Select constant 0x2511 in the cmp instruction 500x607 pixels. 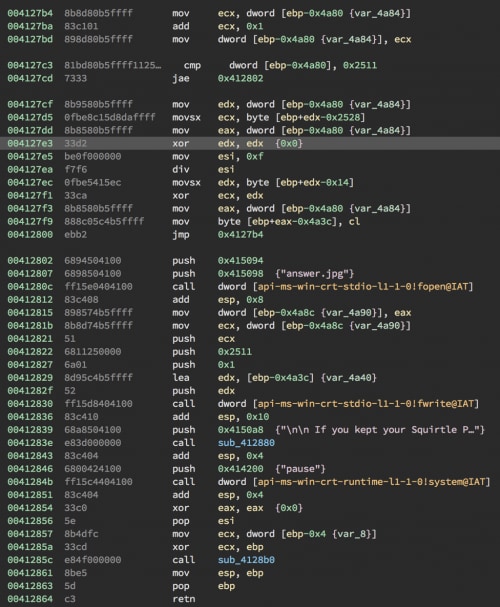click(360, 65)
